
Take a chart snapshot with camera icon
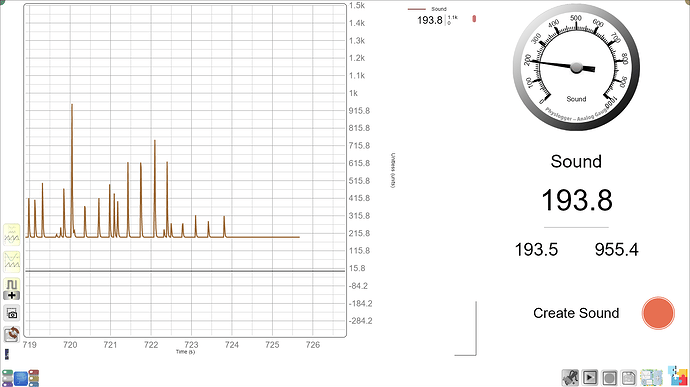pyautogui.click(x=12, y=313)
